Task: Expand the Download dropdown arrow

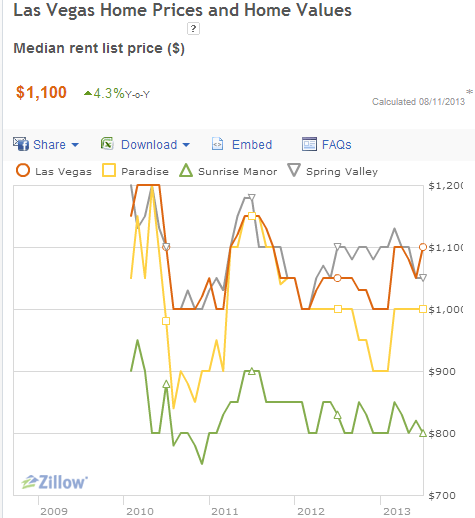Action: click(x=186, y=145)
